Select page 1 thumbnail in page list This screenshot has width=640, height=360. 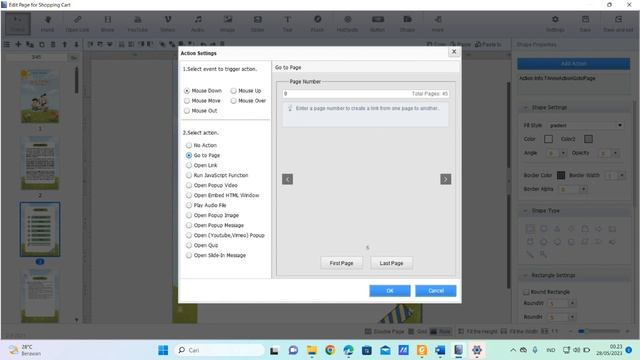pos(40,96)
